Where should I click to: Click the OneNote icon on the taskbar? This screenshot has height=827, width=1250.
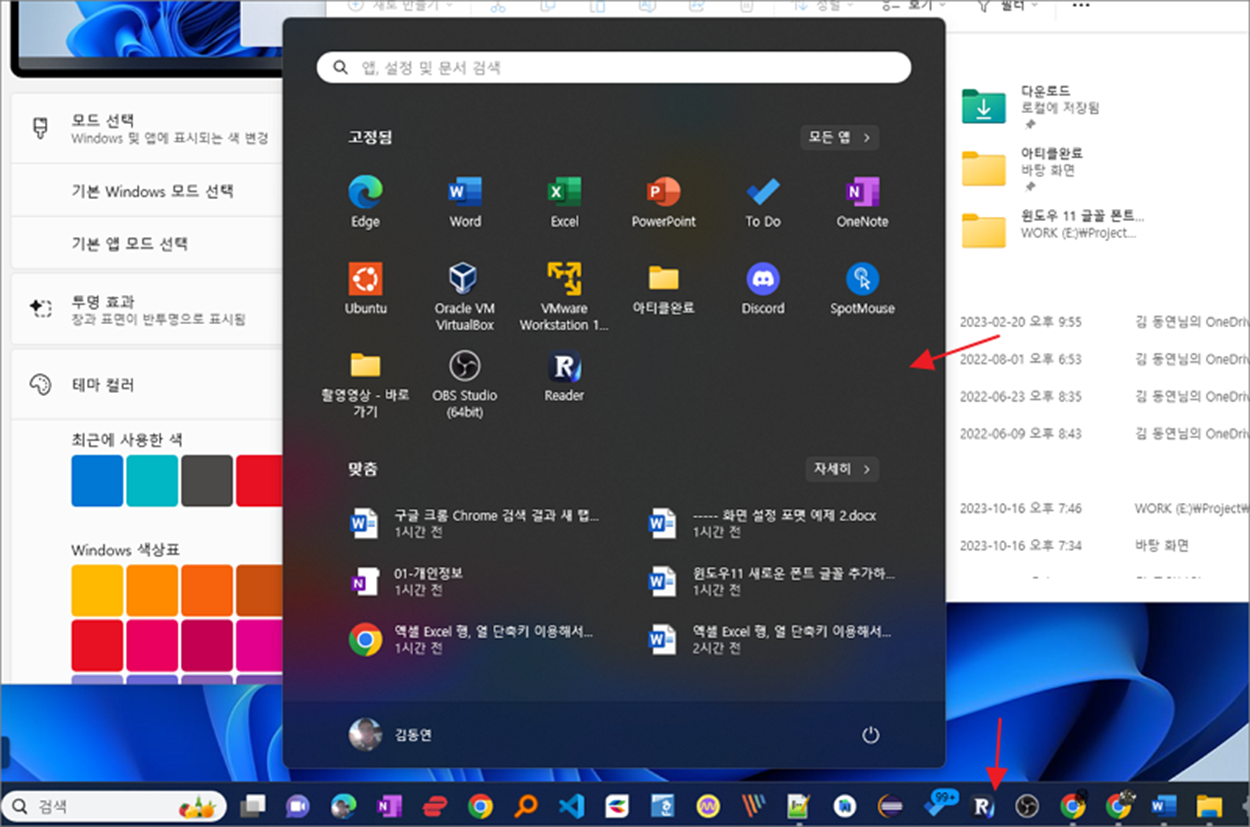pos(389,806)
